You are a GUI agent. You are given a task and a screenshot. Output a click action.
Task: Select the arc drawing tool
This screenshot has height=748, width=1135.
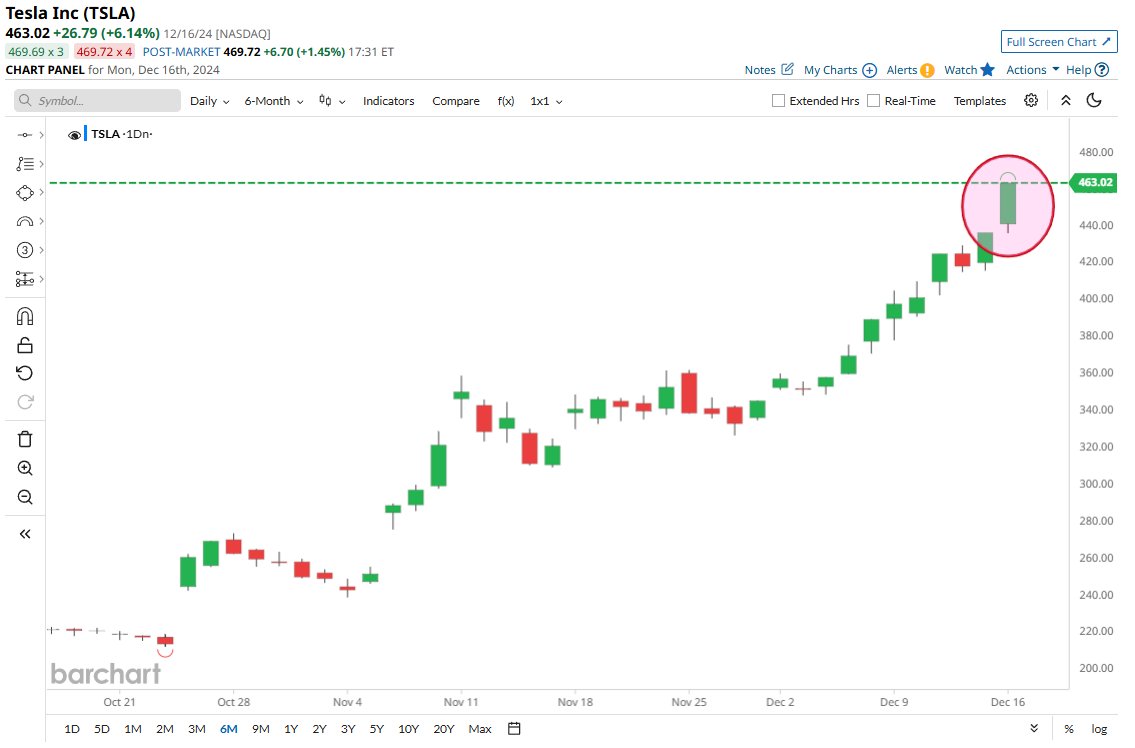(x=25, y=222)
